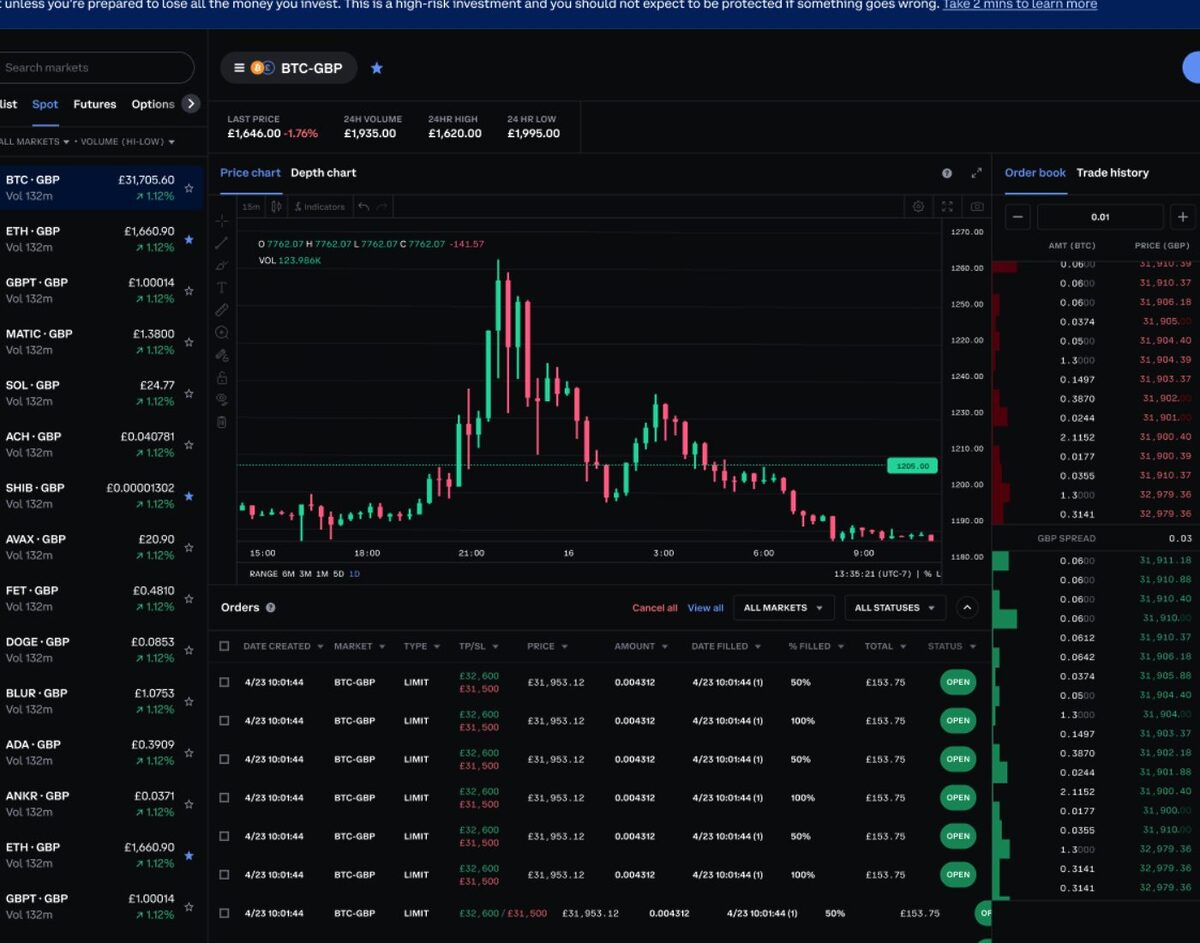Select the BTC · GBP market row
The image size is (1200, 943).
click(101, 188)
